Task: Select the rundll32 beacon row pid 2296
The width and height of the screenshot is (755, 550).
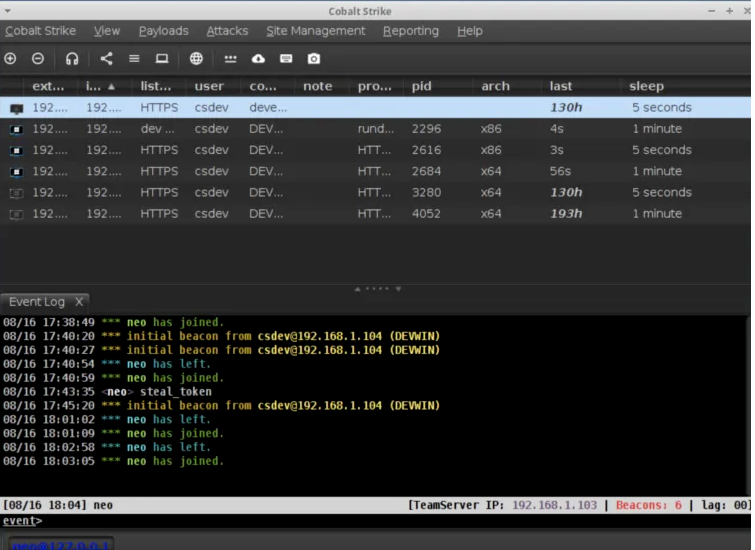Action: [376, 129]
